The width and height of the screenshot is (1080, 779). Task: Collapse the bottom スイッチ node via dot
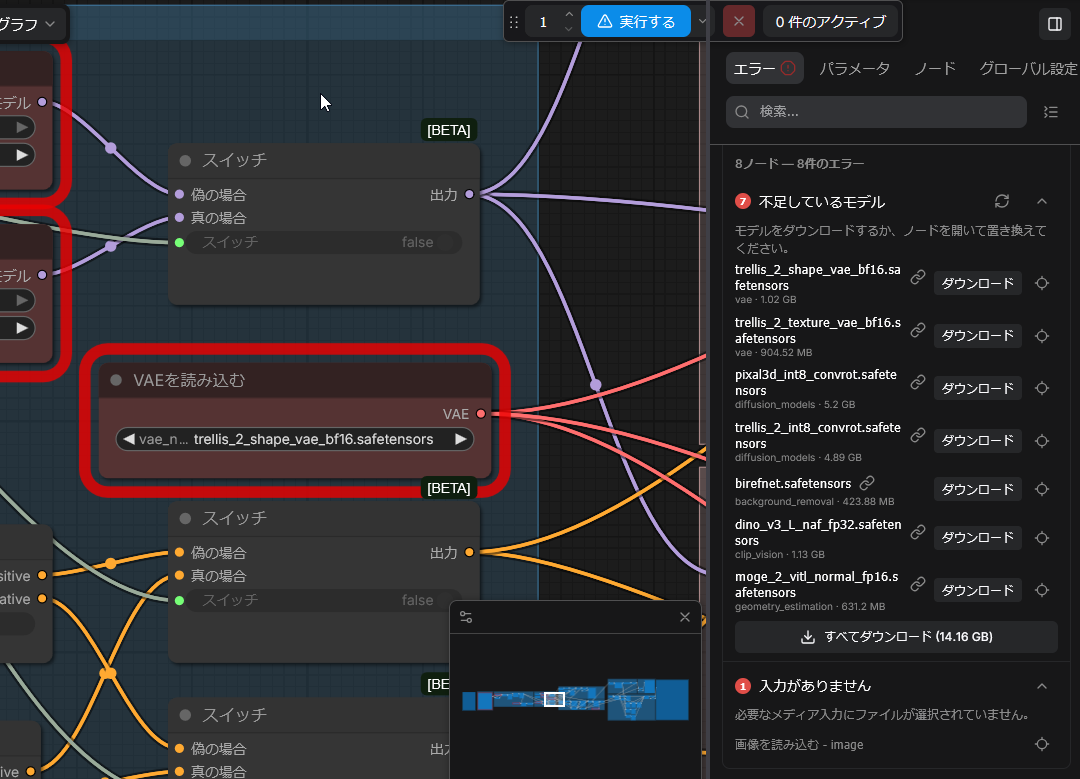coord(185,715)
